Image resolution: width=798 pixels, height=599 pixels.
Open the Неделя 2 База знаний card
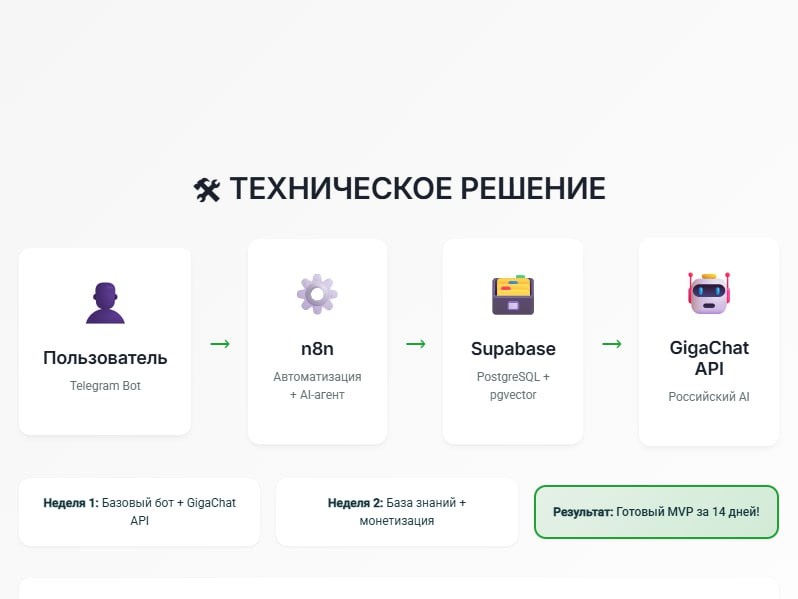[x=397, y=512]
